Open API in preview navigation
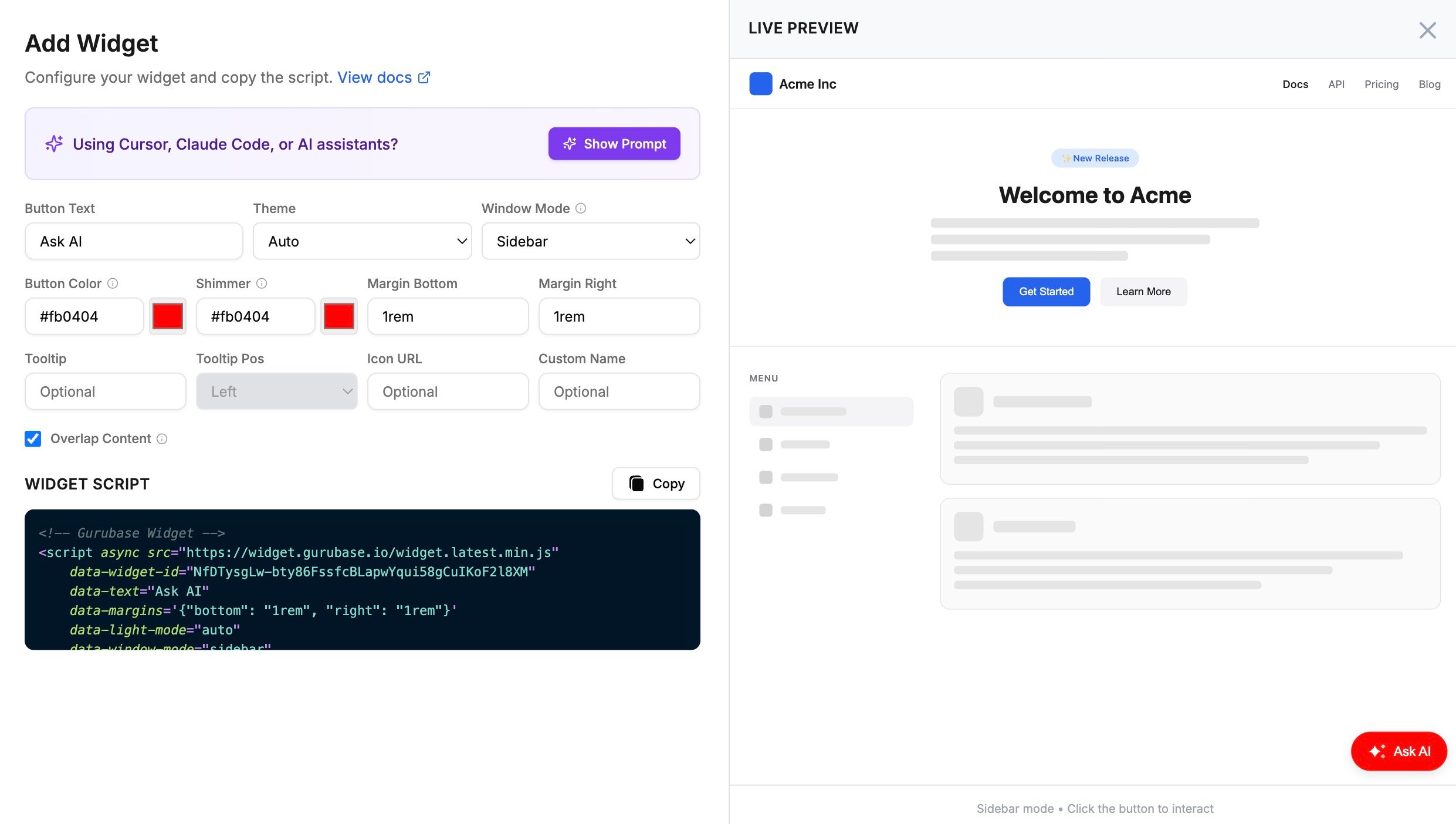The width and height of the screenshot is (1456, 824). tap(1336, 85)
